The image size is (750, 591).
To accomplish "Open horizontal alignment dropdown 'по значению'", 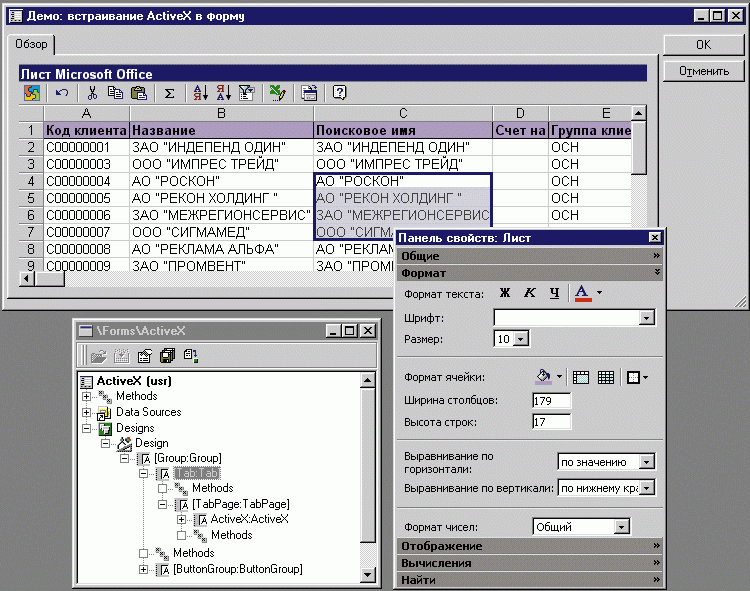I will 647,462.
